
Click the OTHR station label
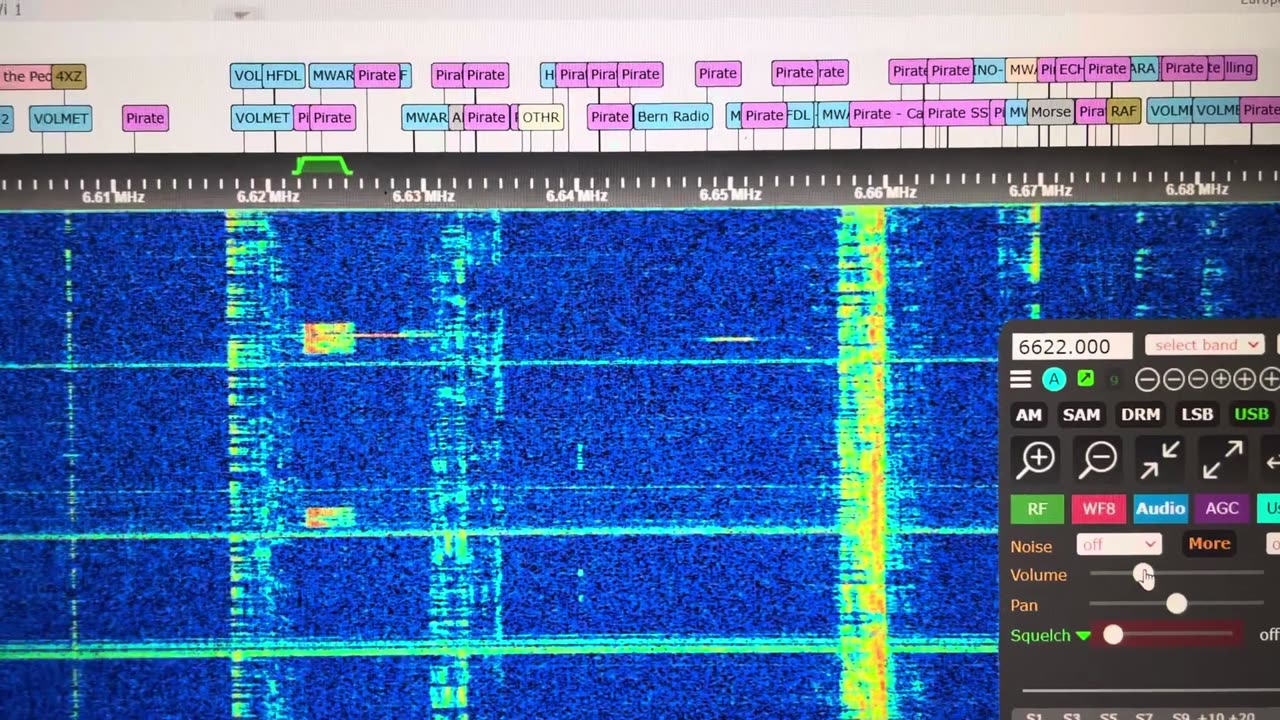tap(541, 117)
